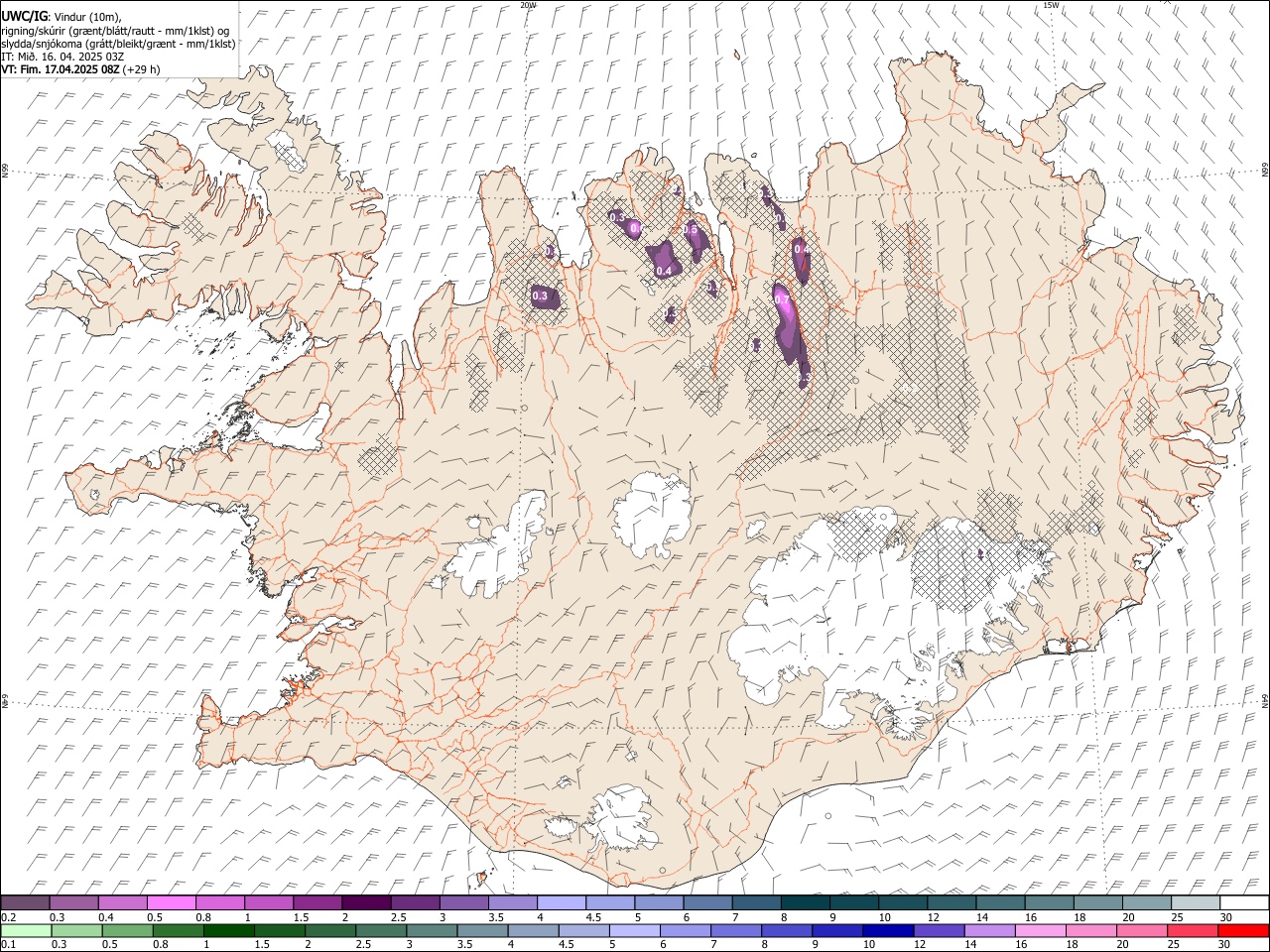Viewport: 1270px width, 952px height.
Task: Click the 0.4 label on the easternmost snow band
Action: 801,249
